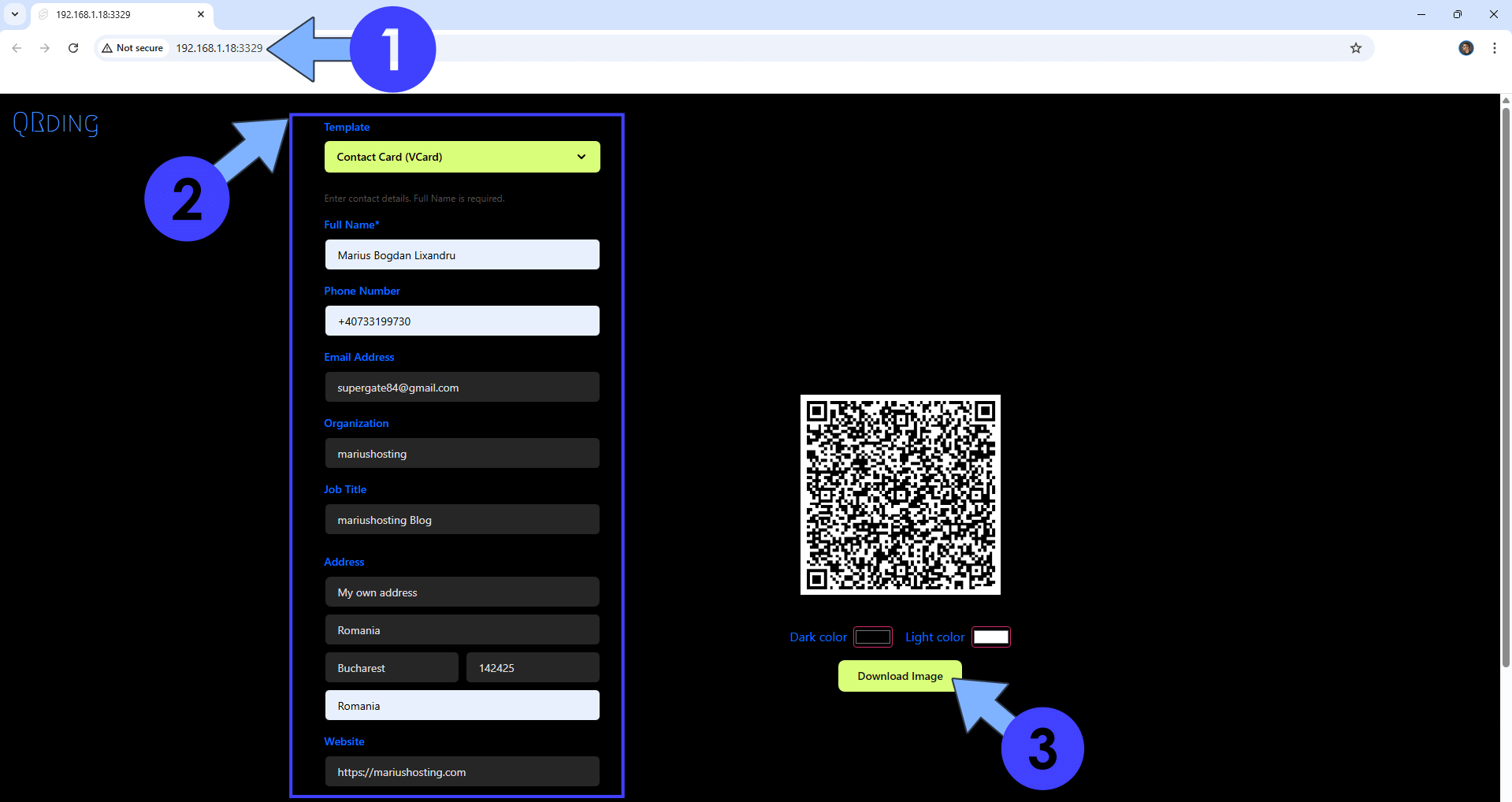
Task: Bookmark this page with star icon
Action: [x=1355, y=48]
